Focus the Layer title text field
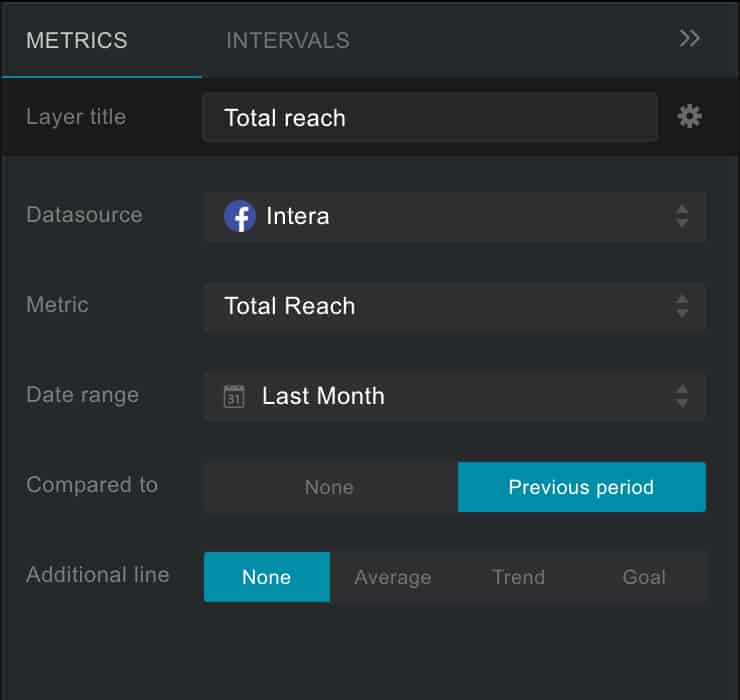The height and width of the screenshot is (700, 740). 430,117
